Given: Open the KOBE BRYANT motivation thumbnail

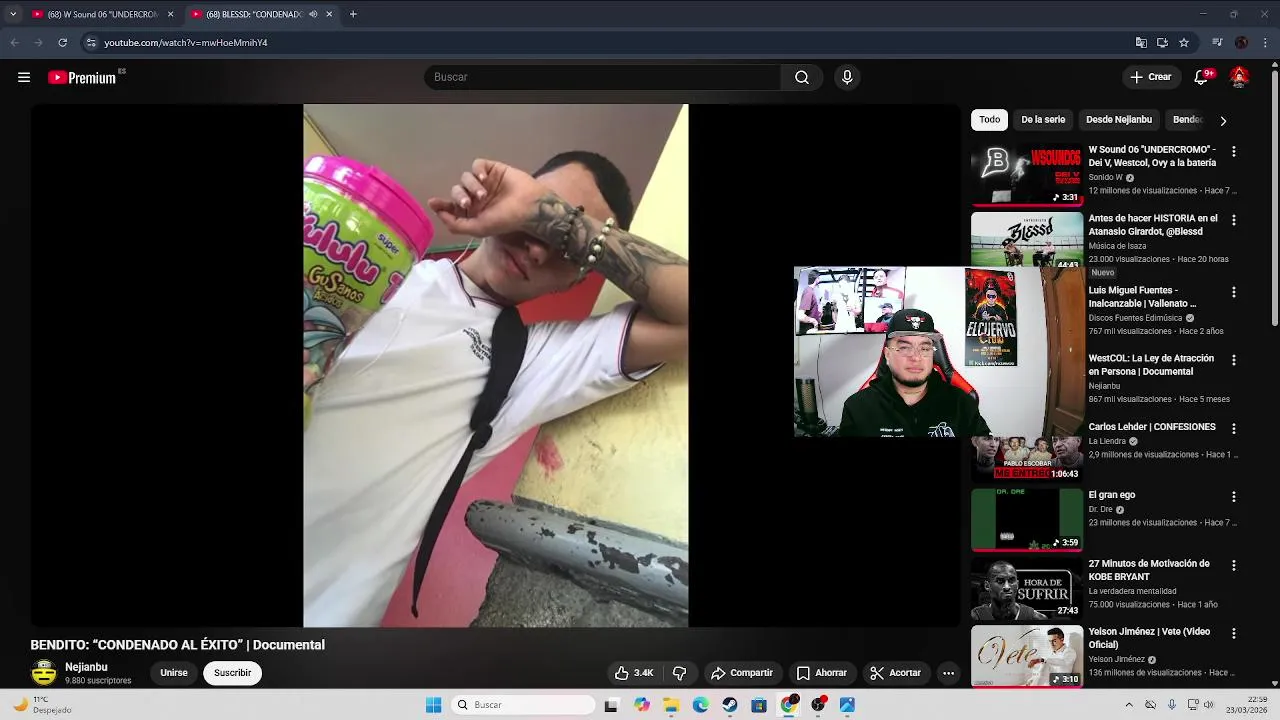Looking at the screenshot, I should [1027, 588].
